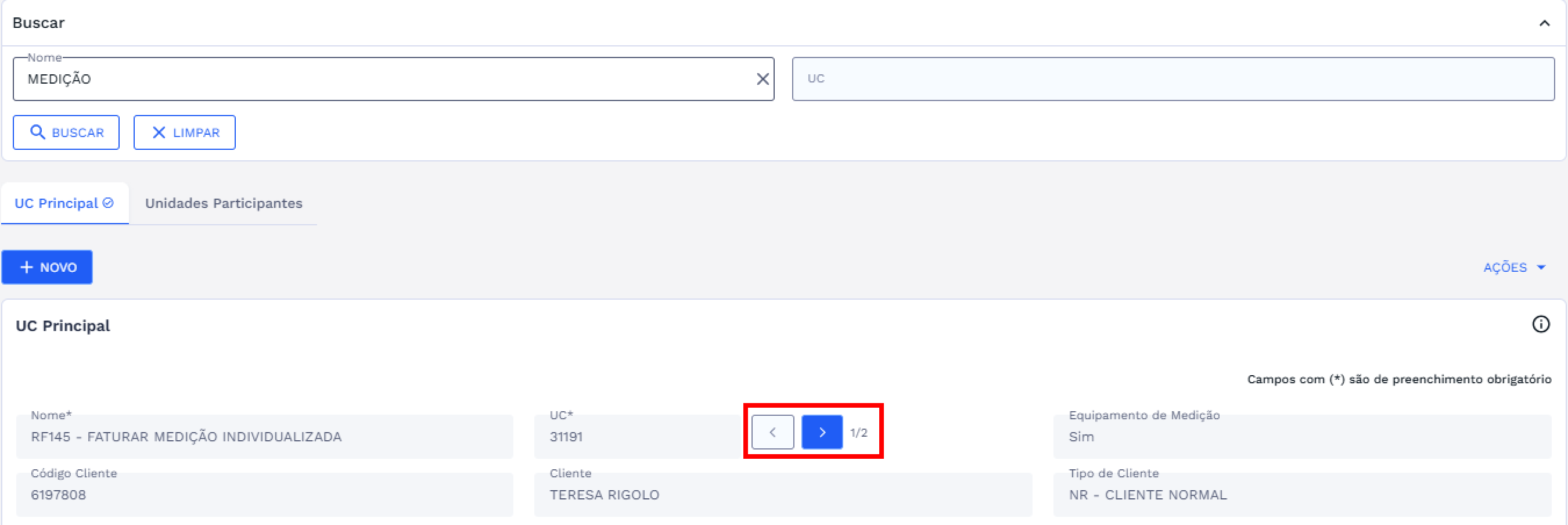Click the Código Cliente field
This screenshot has height=525, width=1568.
[x=265, y=495]
